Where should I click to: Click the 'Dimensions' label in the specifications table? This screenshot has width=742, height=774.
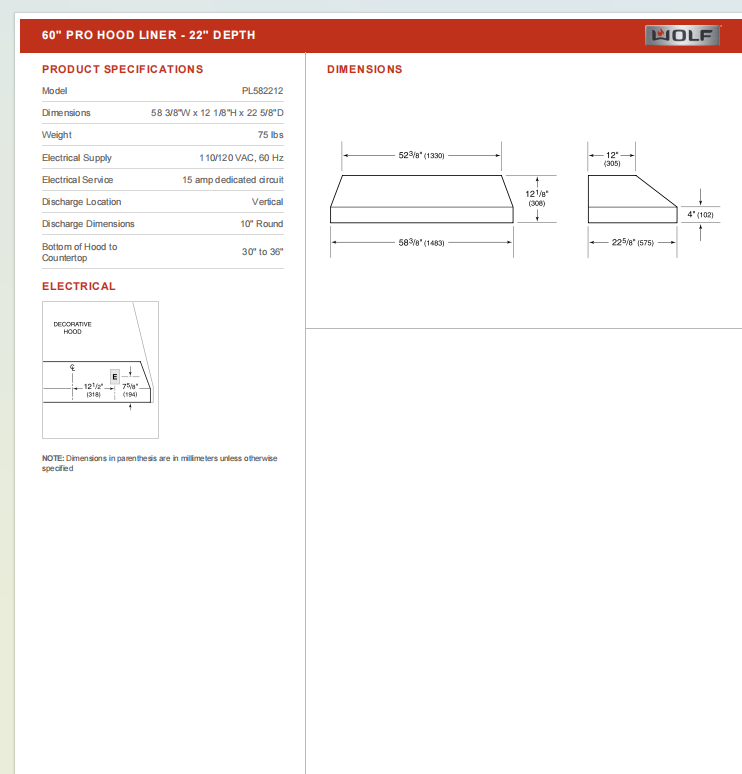point(66,113)
